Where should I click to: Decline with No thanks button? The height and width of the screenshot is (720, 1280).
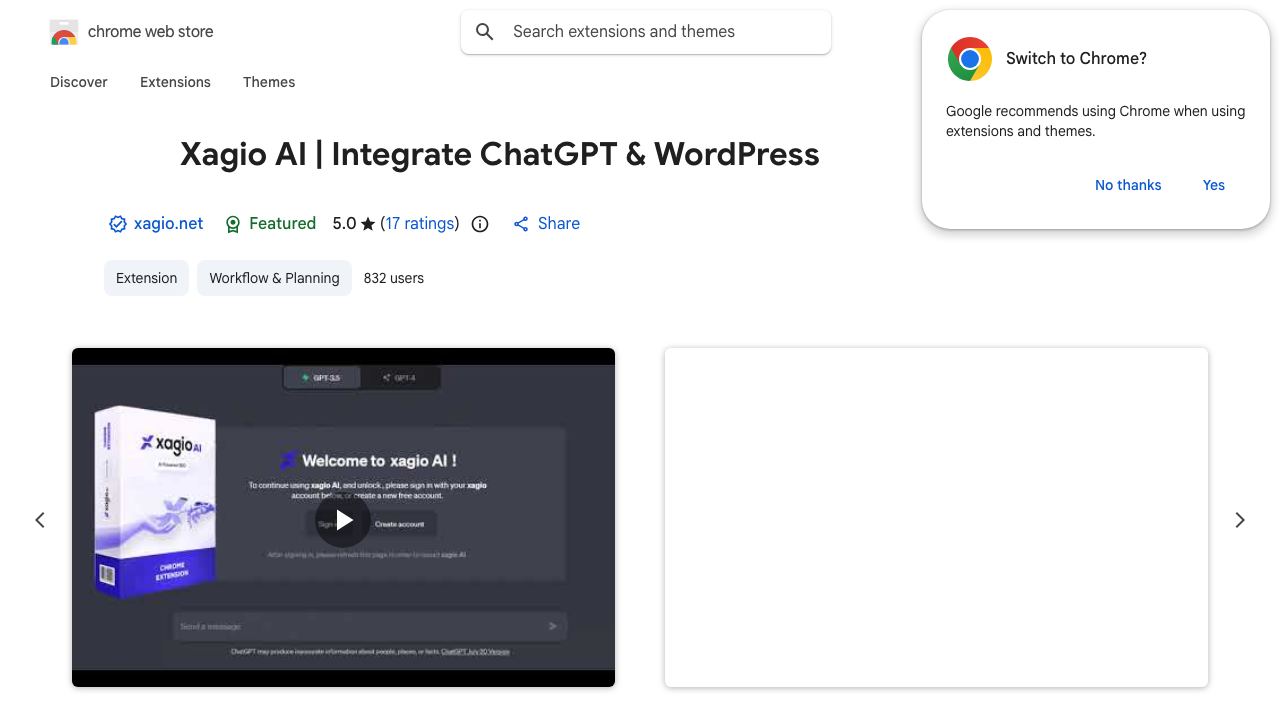[x=1128, y=185]
